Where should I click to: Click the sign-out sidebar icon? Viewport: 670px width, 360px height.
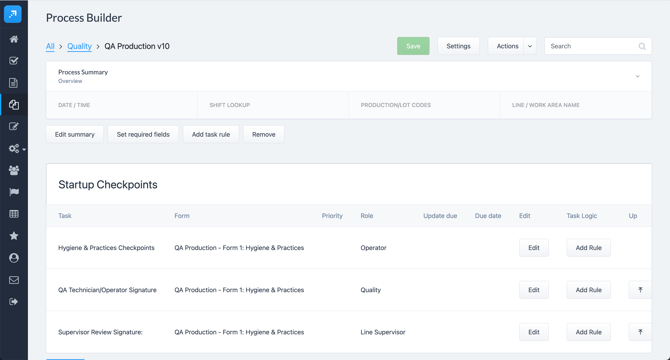click(14, 302)
